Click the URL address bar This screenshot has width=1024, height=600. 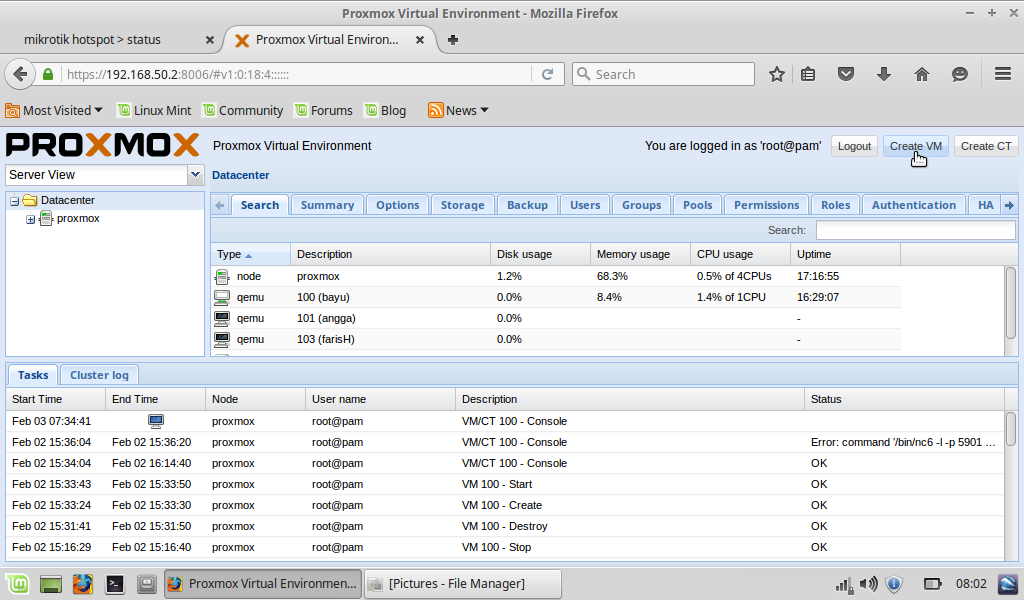point(297,74)
